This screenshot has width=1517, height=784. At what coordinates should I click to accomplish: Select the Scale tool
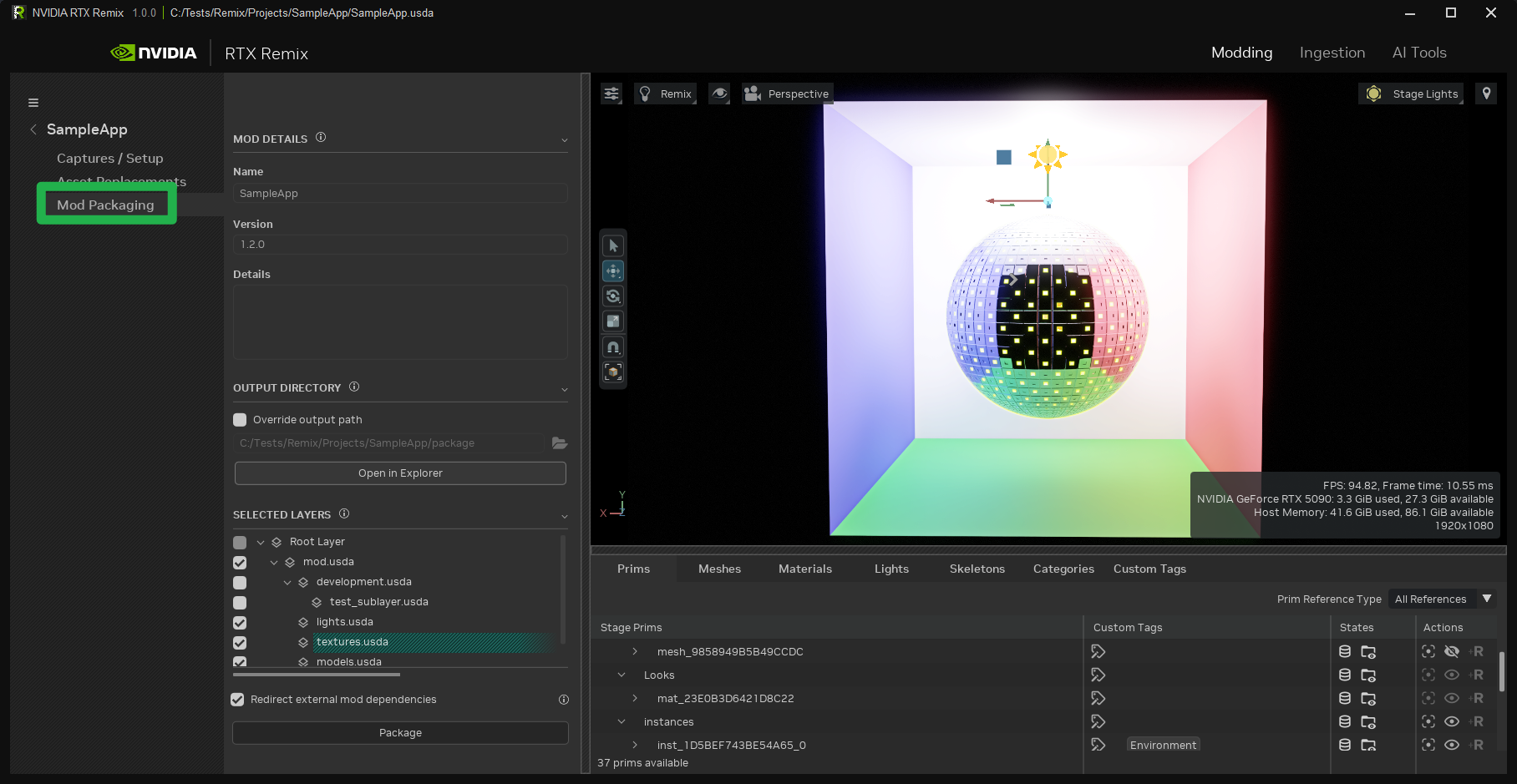tap(612, 321)
